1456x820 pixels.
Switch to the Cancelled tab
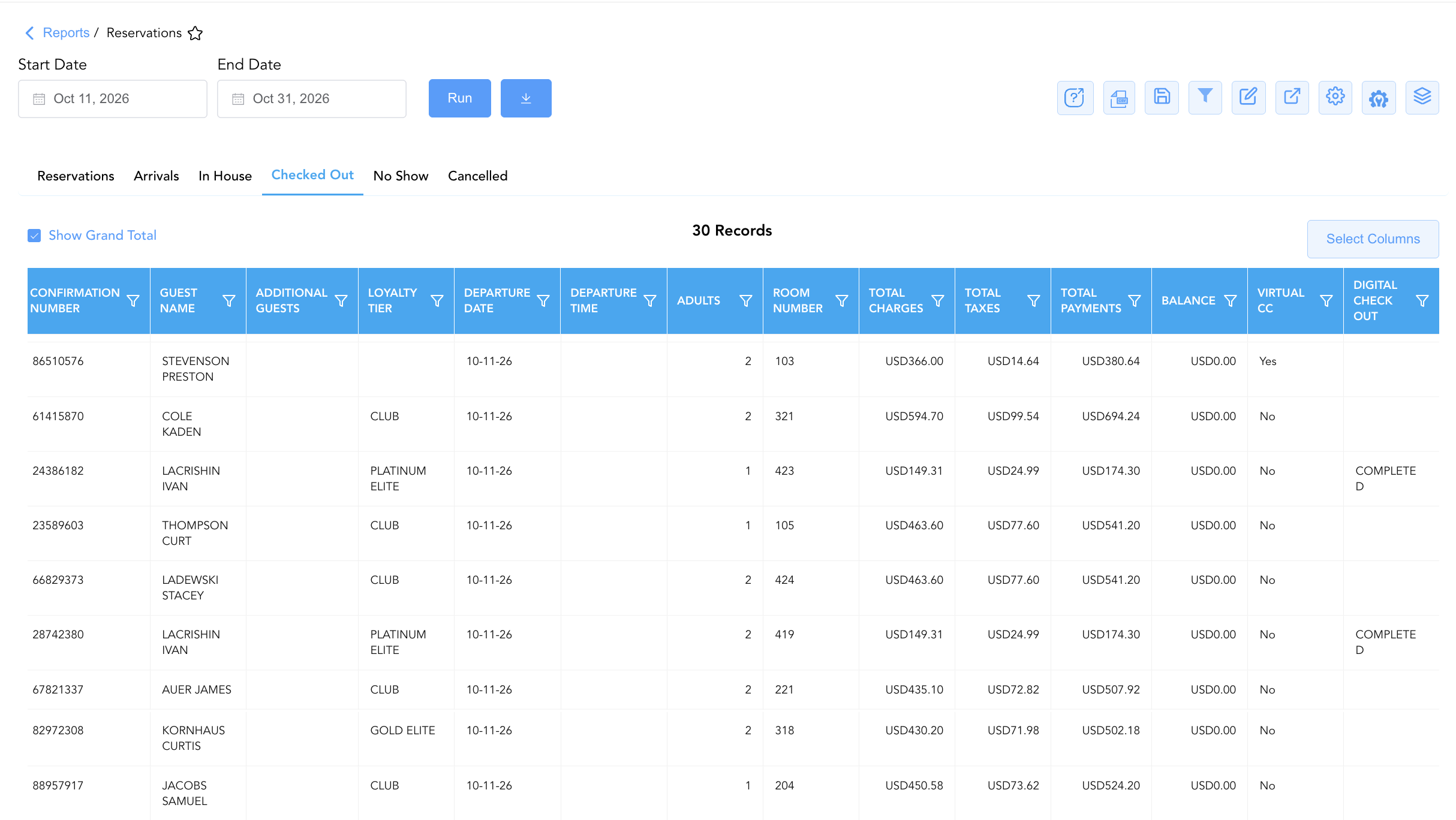[477, 176]
